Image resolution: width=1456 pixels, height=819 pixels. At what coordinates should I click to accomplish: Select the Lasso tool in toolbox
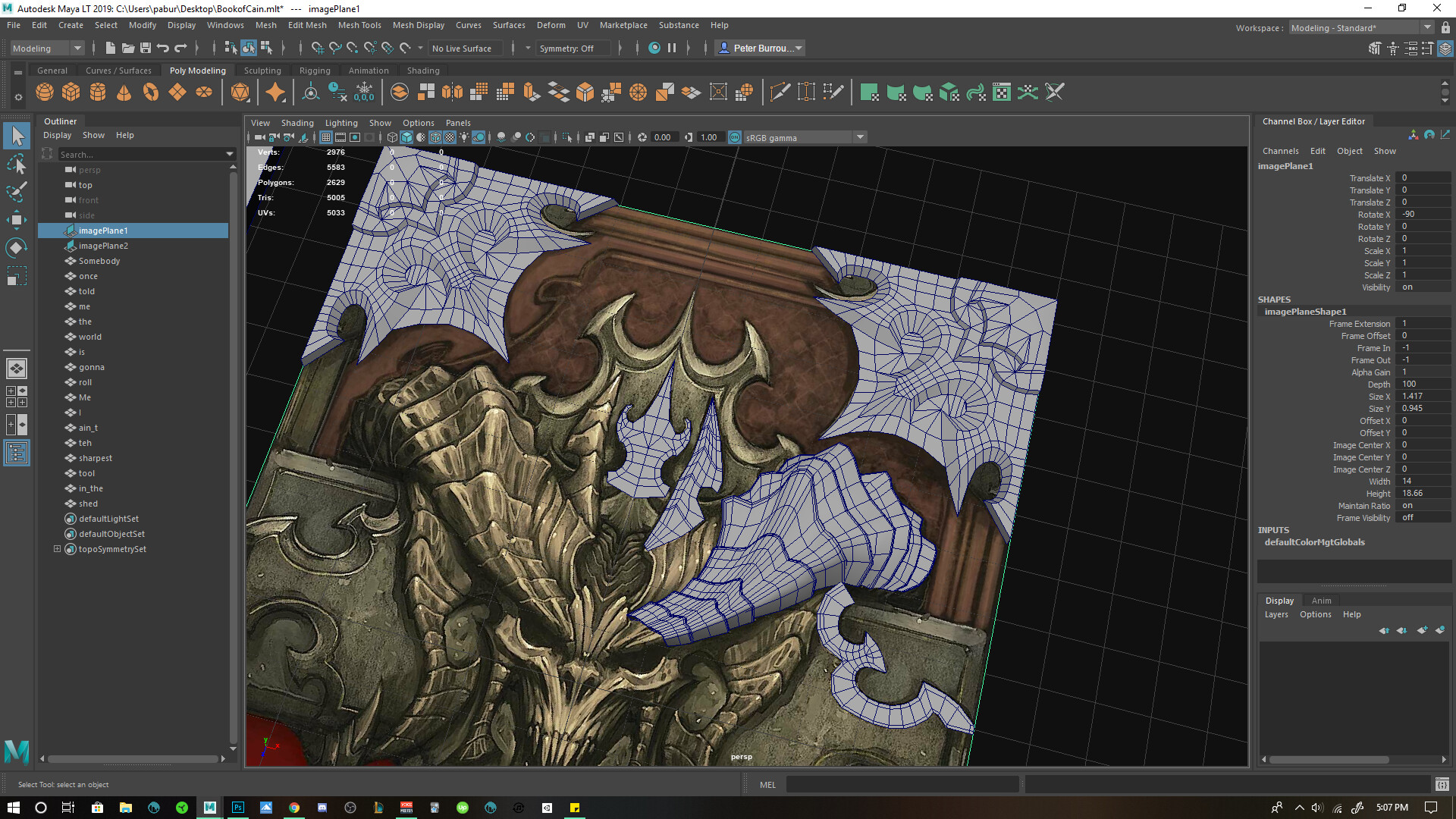[17, 164]
